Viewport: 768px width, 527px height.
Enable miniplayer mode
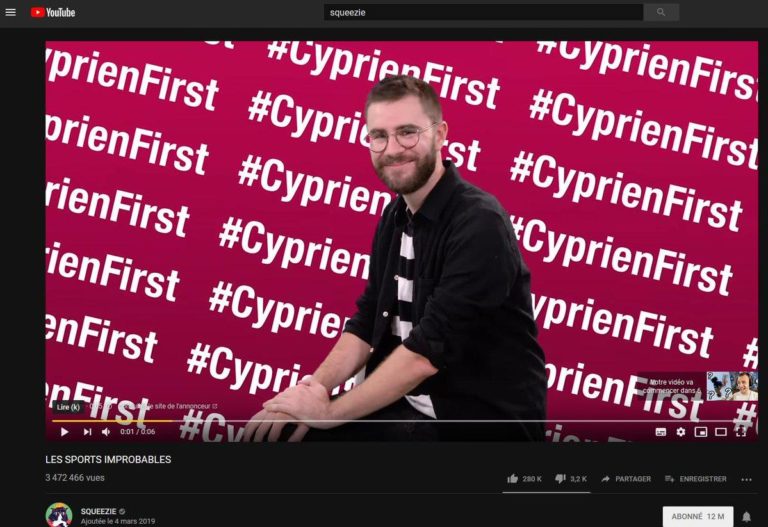701,432
